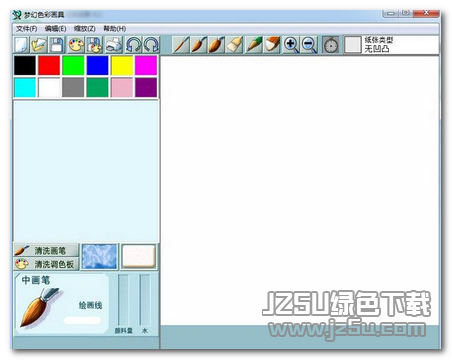Click the save palette icon
The width and height of the screenshot is (452, 360).
[x=94, y=45]
